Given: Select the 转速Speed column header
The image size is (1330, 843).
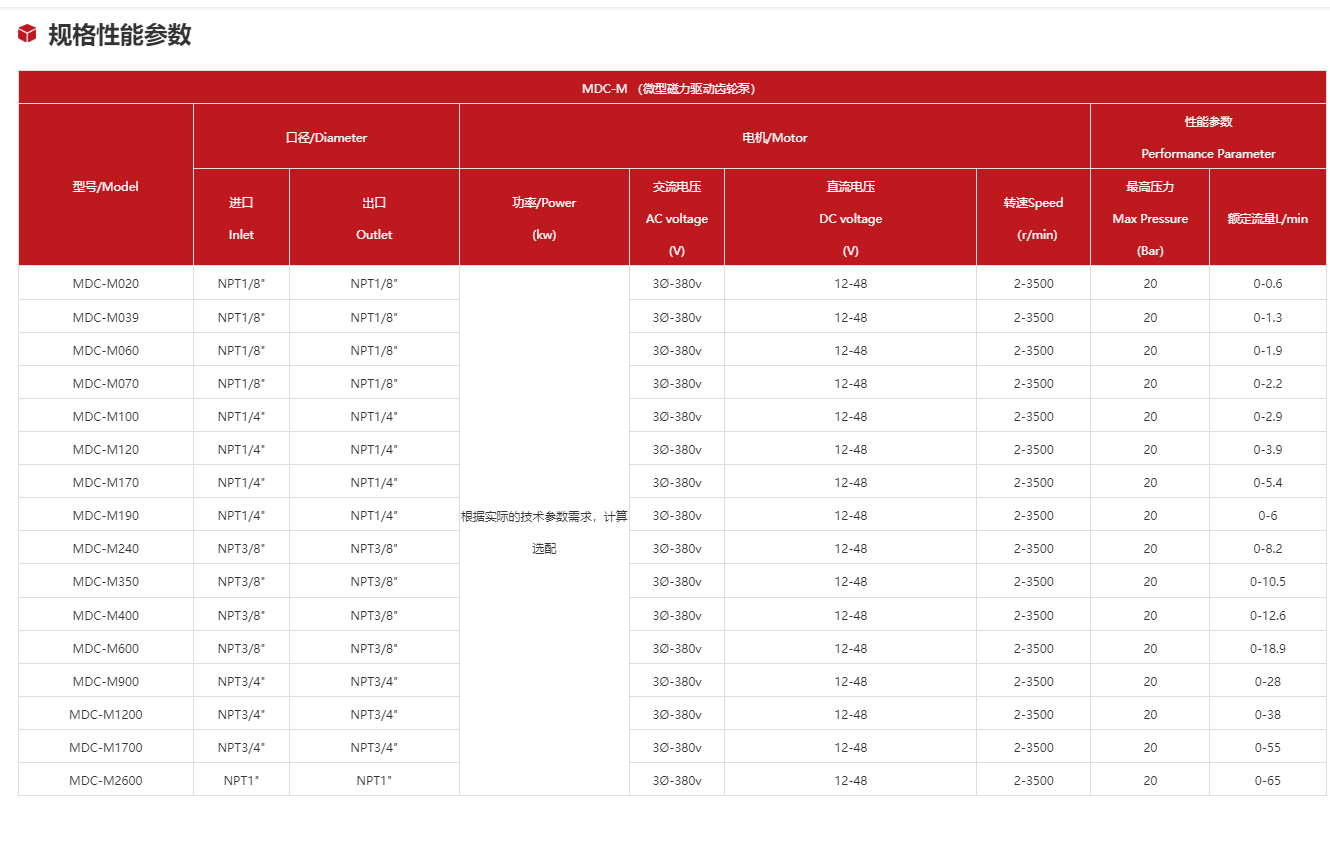Looking at the screenshot, I should pos(1033,218).
